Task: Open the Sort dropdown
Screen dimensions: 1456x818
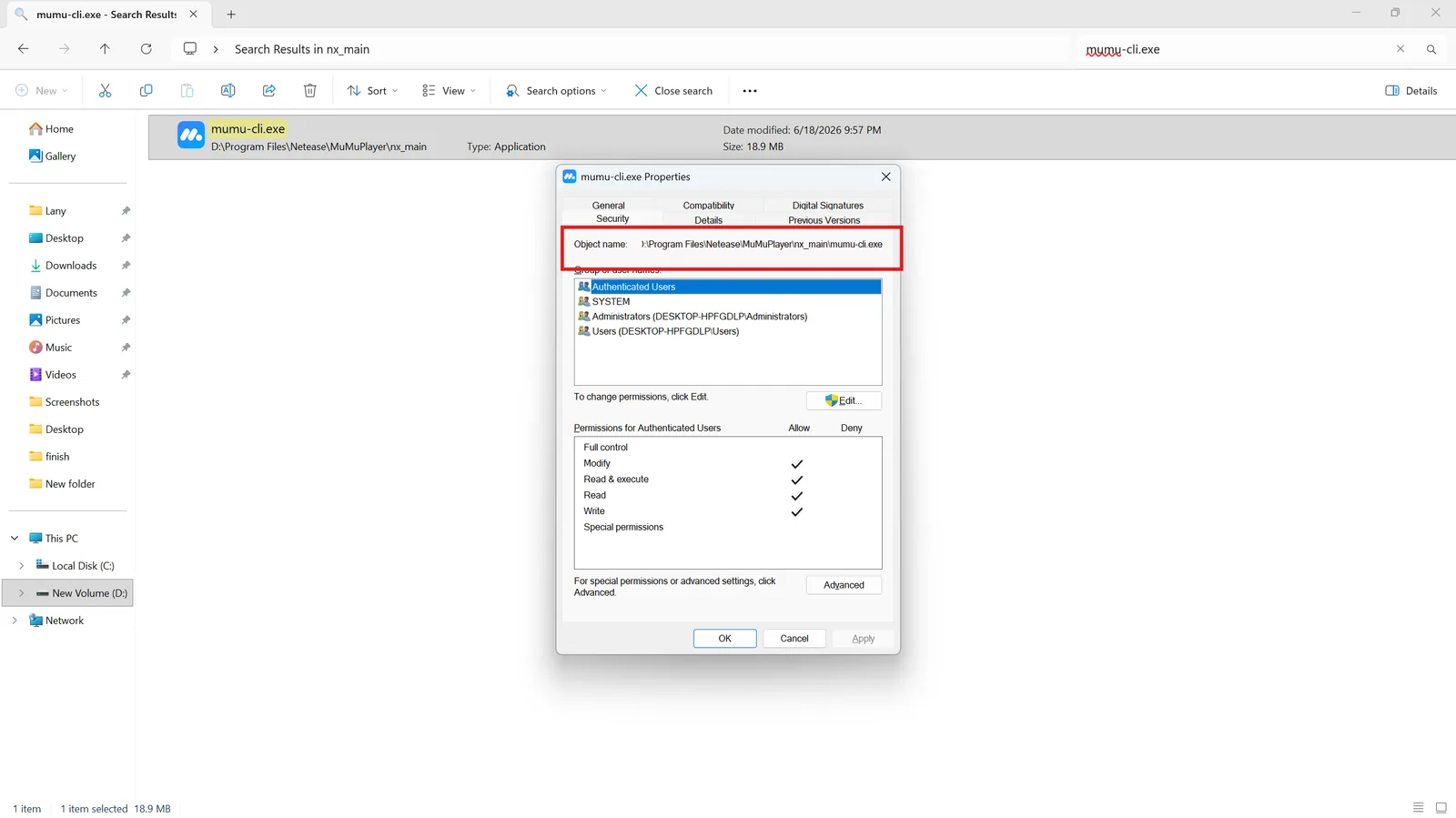Action: (x=372, y=91)
